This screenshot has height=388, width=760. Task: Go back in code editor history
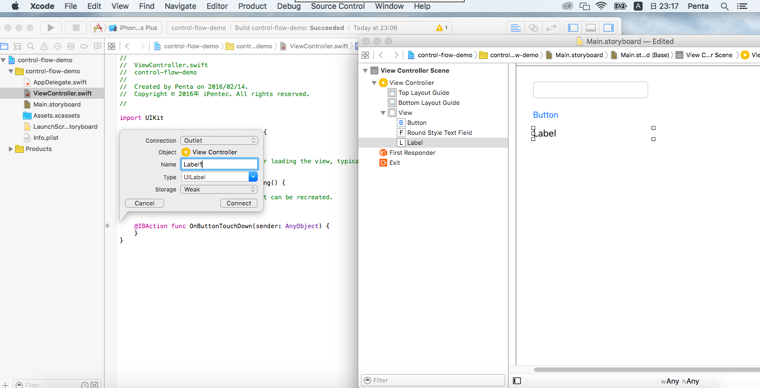pos(127,47)
